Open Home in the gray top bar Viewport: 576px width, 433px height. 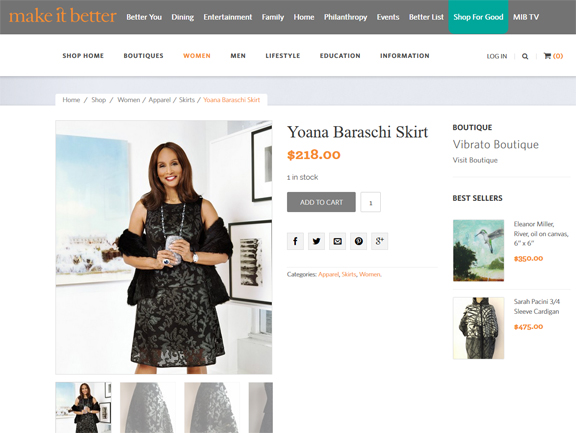pos(304,17)
